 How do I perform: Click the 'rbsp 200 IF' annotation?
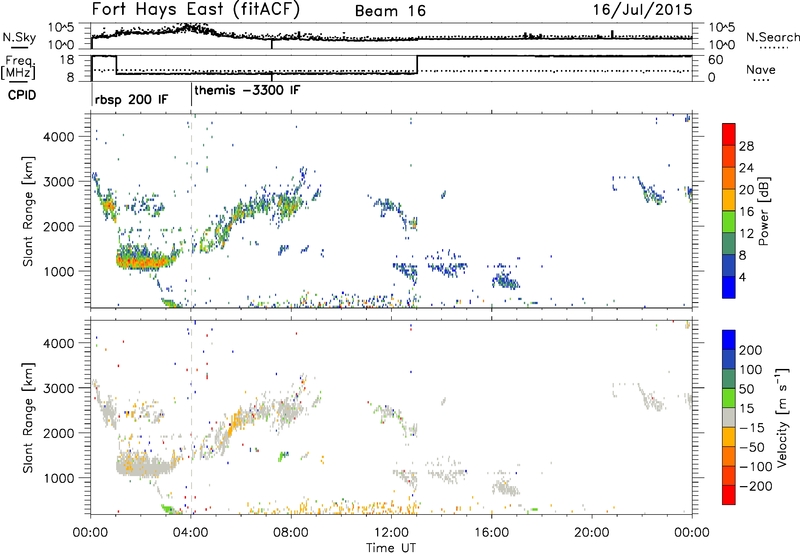(131, 99)
